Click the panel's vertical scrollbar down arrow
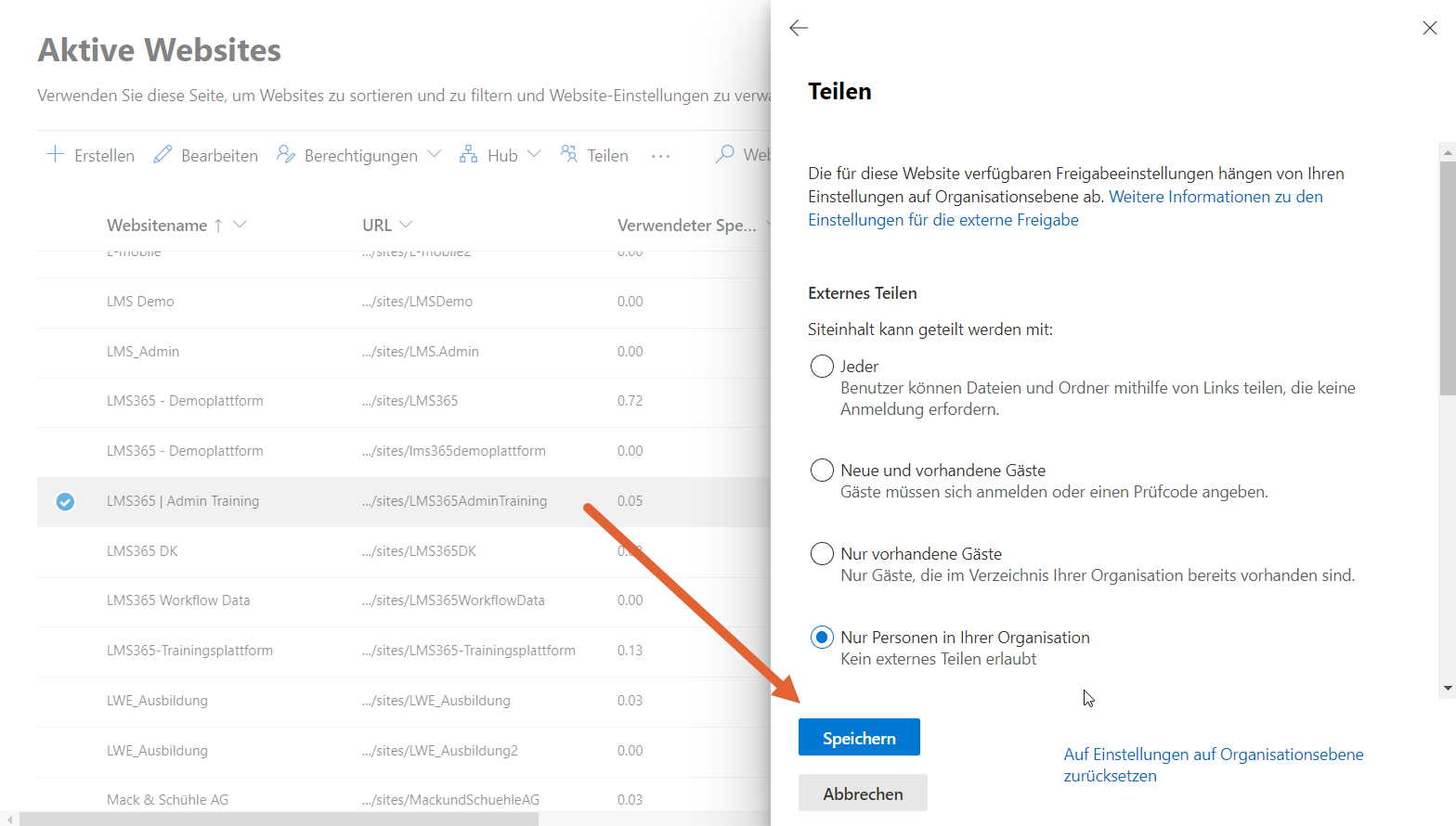The image size is (1456, 826). [1447, 689]
